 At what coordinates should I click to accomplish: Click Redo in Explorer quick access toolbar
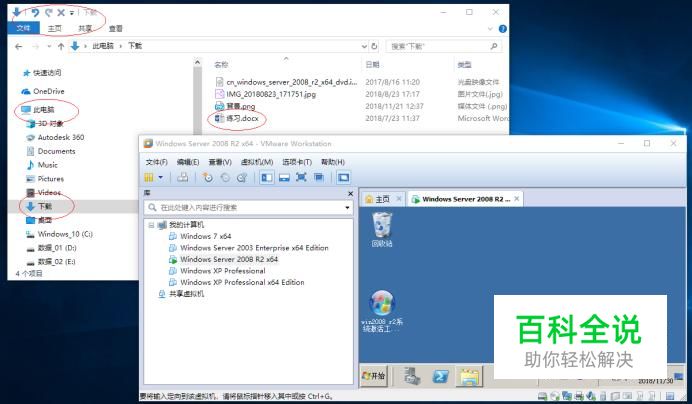48,12
